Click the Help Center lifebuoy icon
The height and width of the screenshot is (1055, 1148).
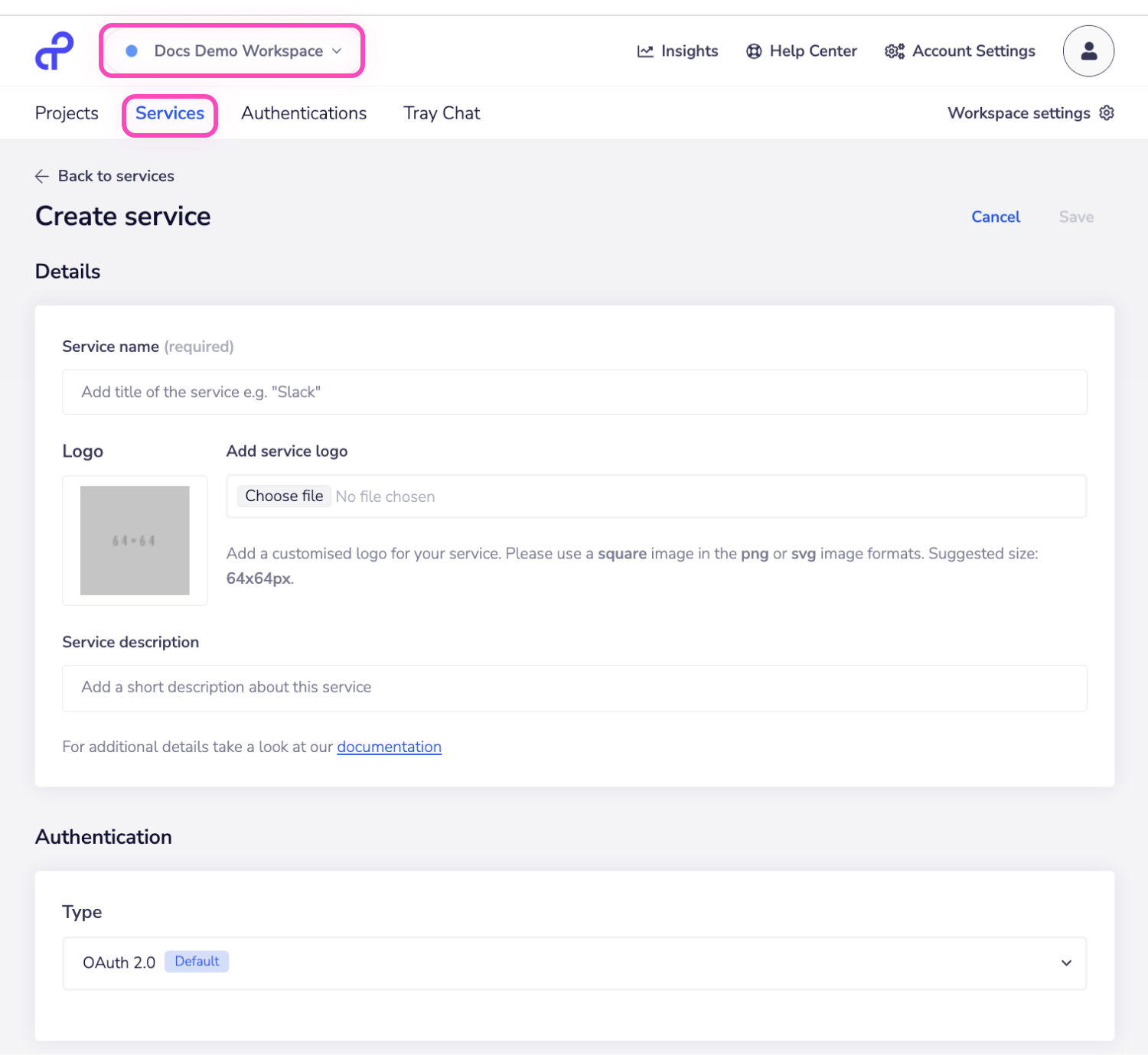(754, 50)
